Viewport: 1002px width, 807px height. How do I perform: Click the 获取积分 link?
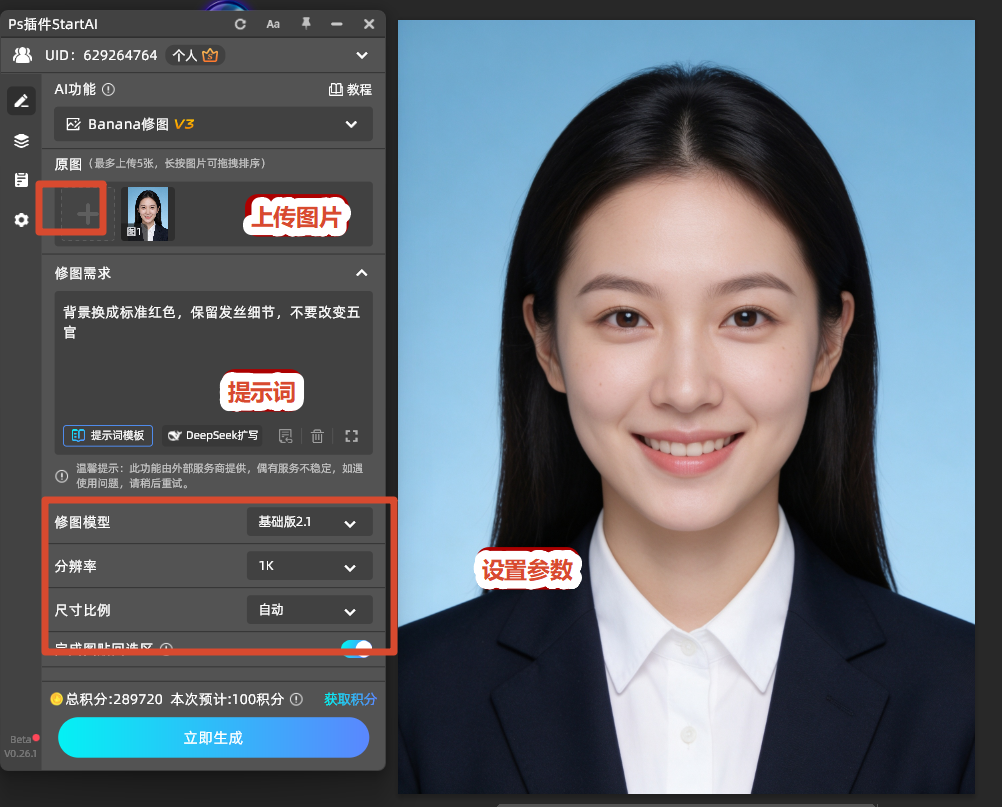[350, 699]
